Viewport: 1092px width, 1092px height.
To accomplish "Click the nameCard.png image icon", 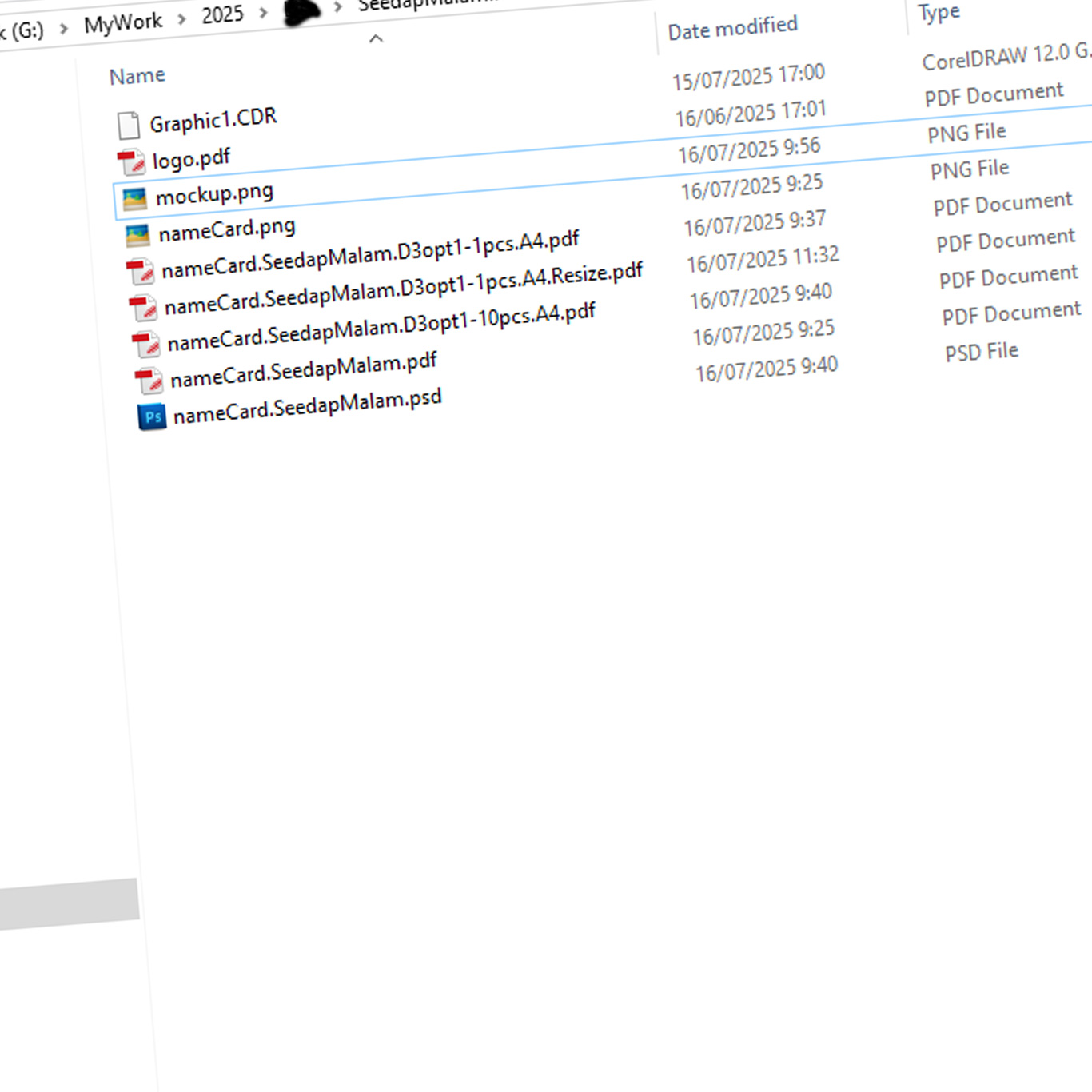I will tap(137, 235).
